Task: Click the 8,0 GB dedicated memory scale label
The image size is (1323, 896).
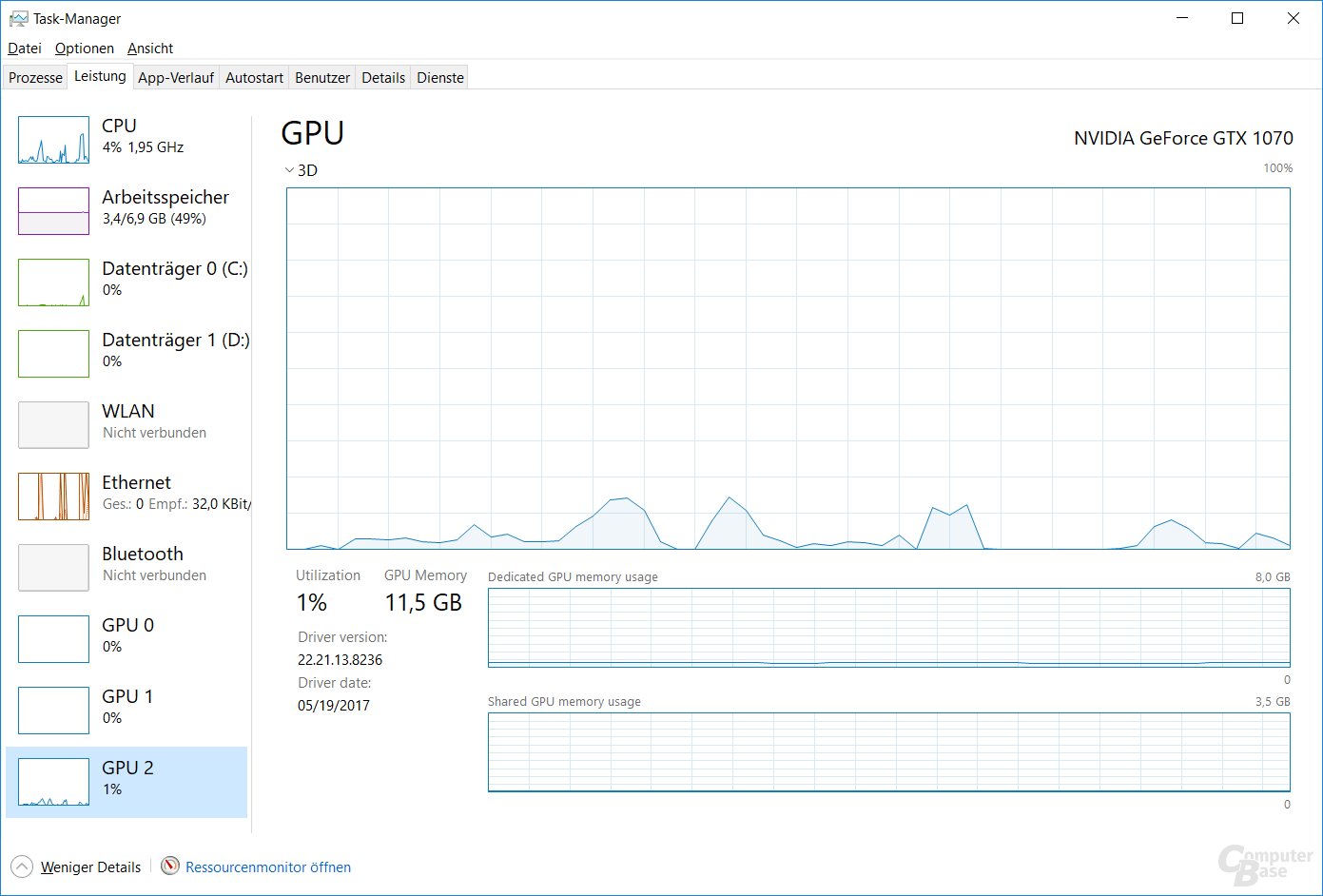Action: pos(1273,576)
